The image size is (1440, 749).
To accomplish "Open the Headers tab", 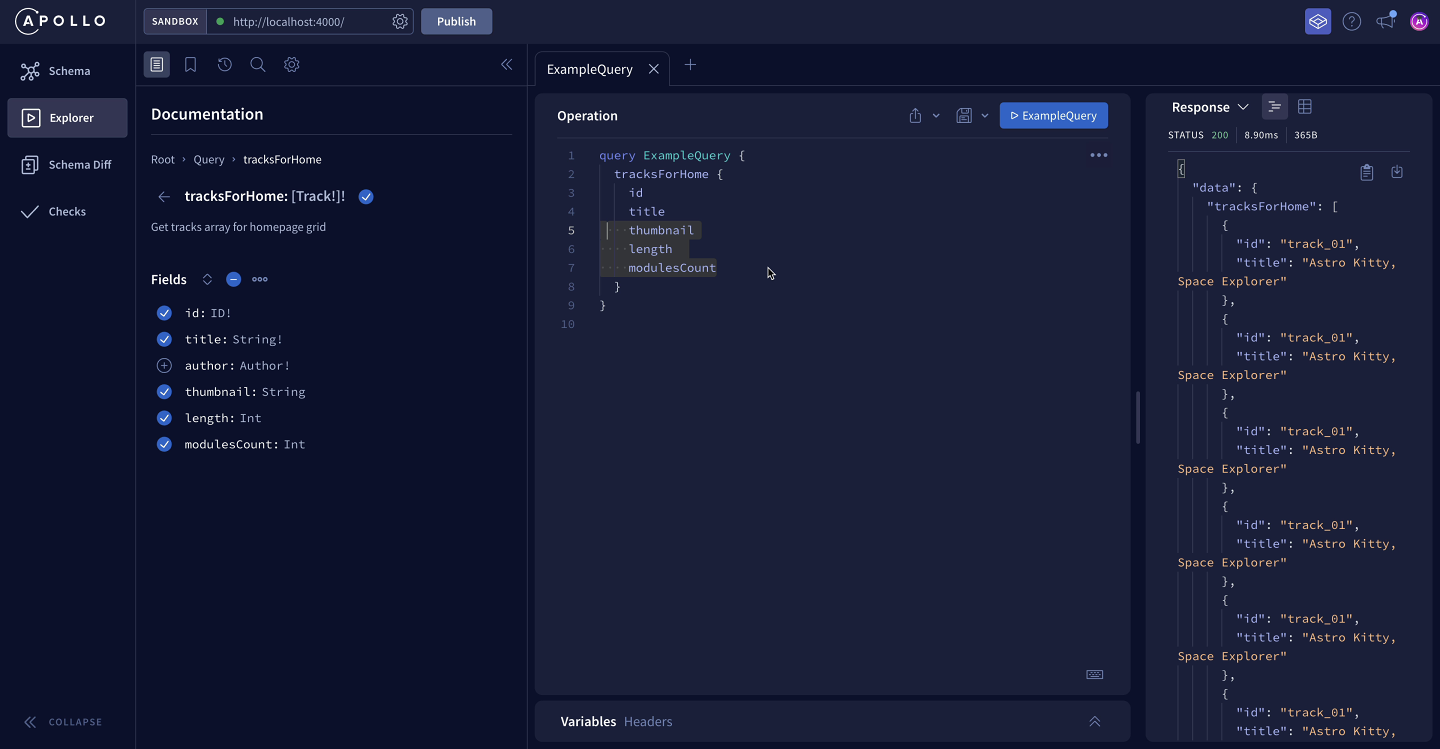I will pyautogui.click(x=648, y=722).
